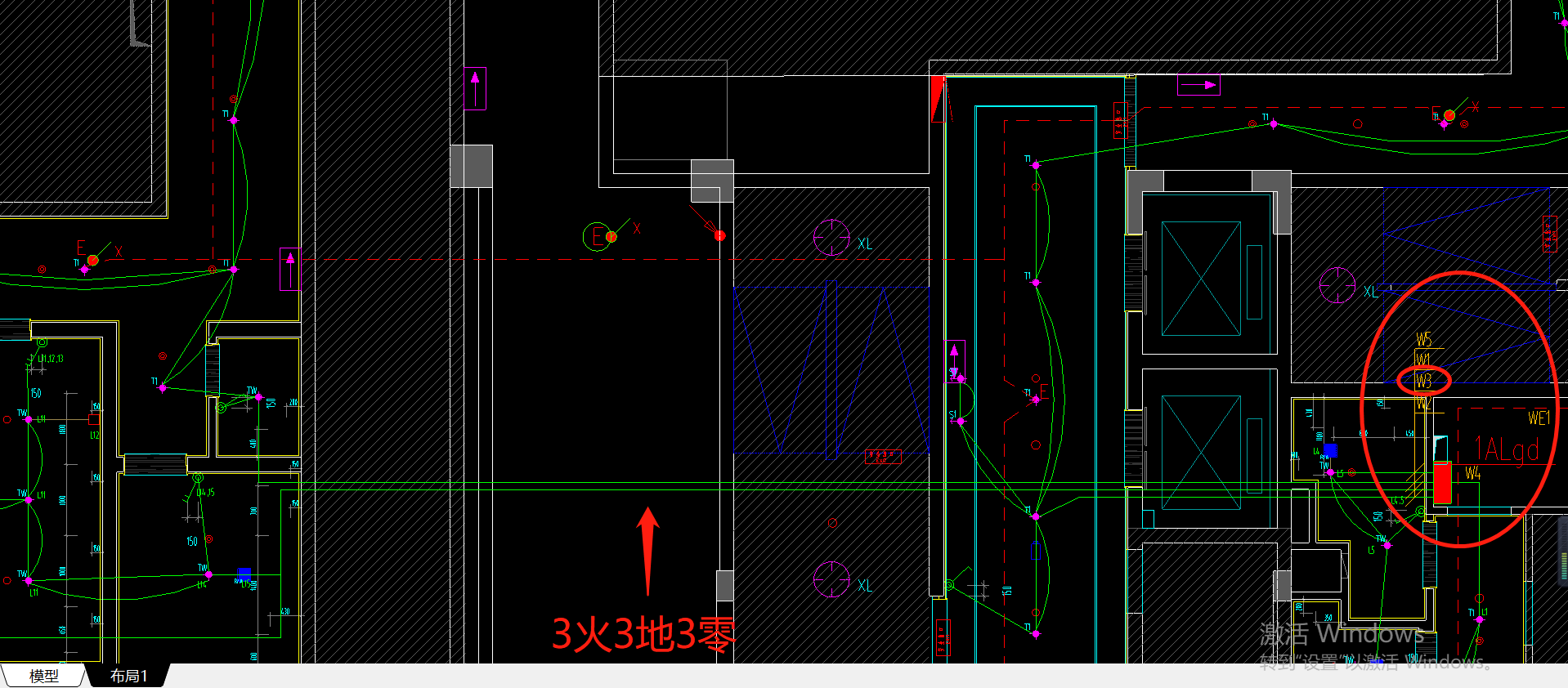
Task: Select the W2 circuit label
Action: pyautogui.click(x=1423, y=402)
